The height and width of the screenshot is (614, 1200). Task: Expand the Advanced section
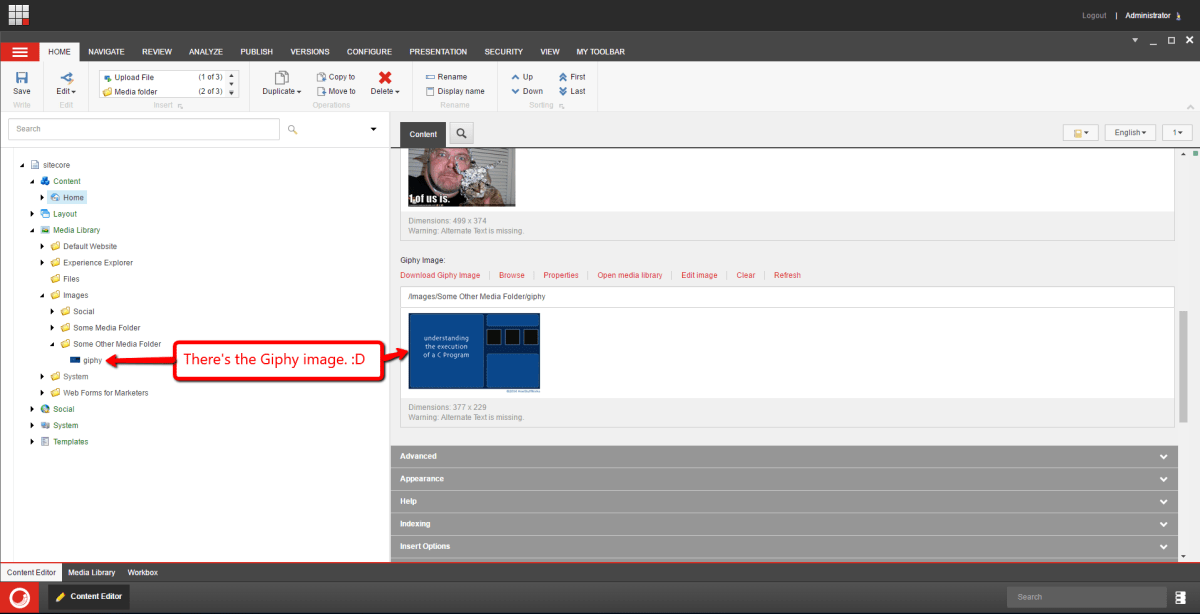click(780, 456)
